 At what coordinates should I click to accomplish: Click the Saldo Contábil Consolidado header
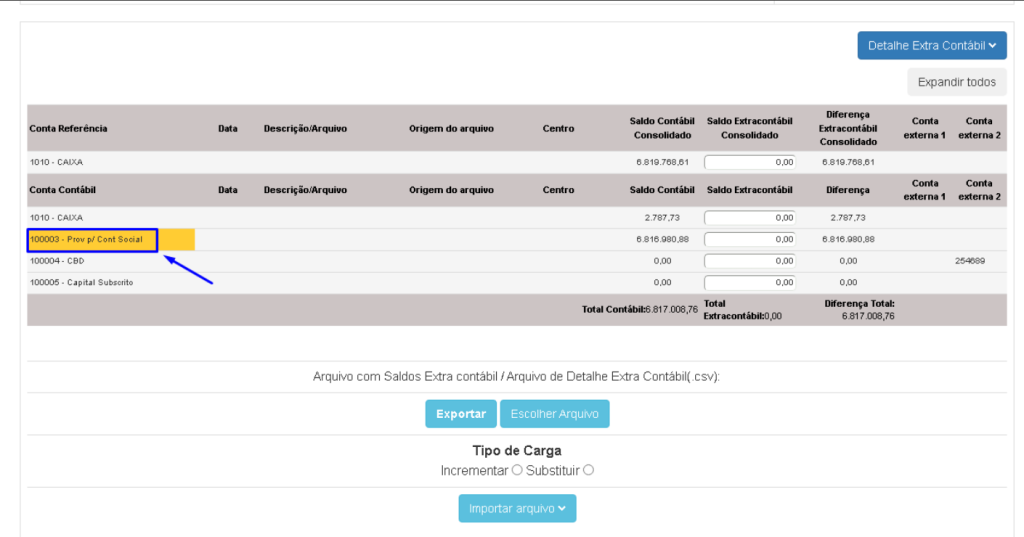tap(663, 129)
